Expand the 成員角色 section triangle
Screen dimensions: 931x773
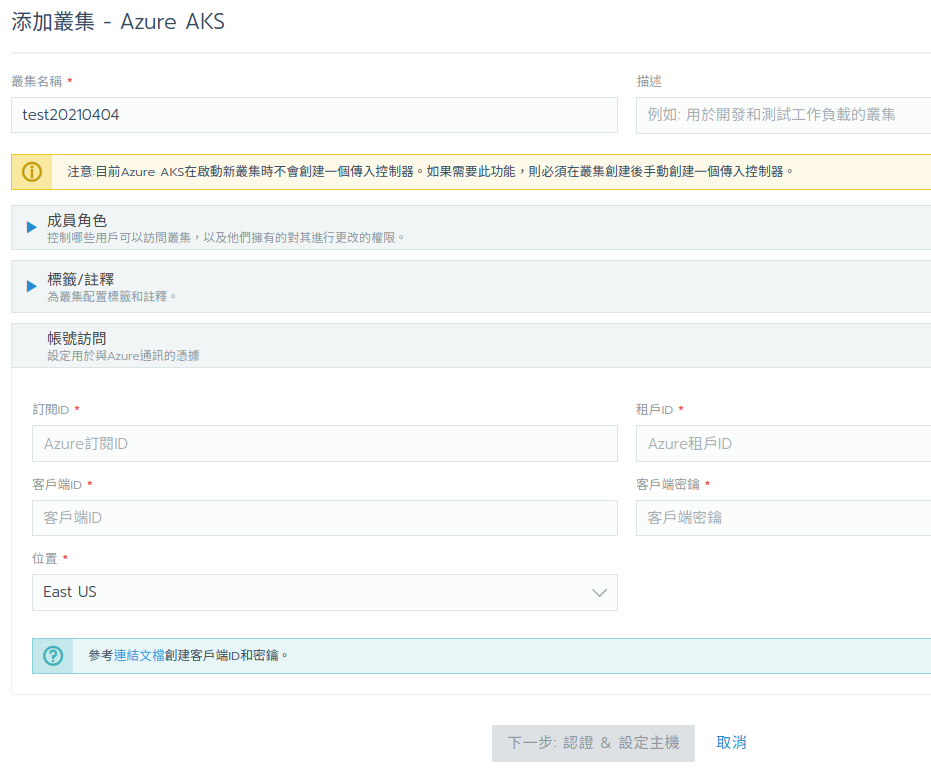tap(31, 227)
